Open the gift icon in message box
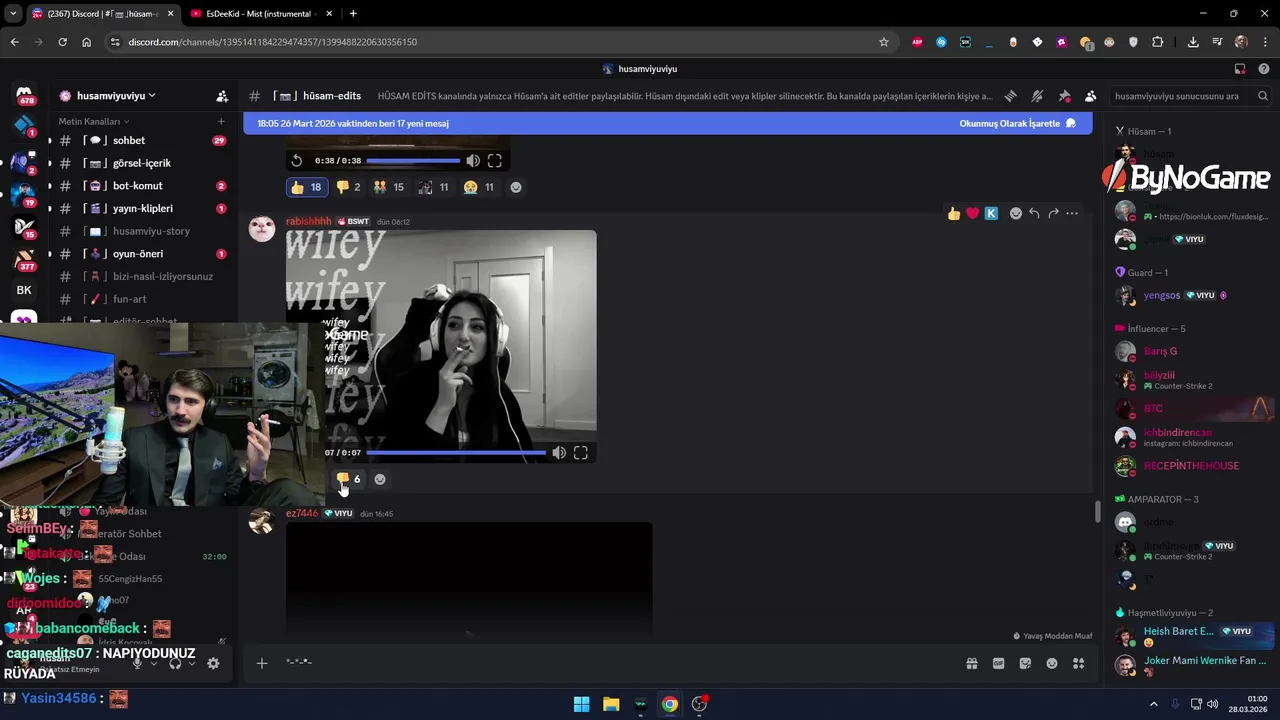 pos(971,663)
